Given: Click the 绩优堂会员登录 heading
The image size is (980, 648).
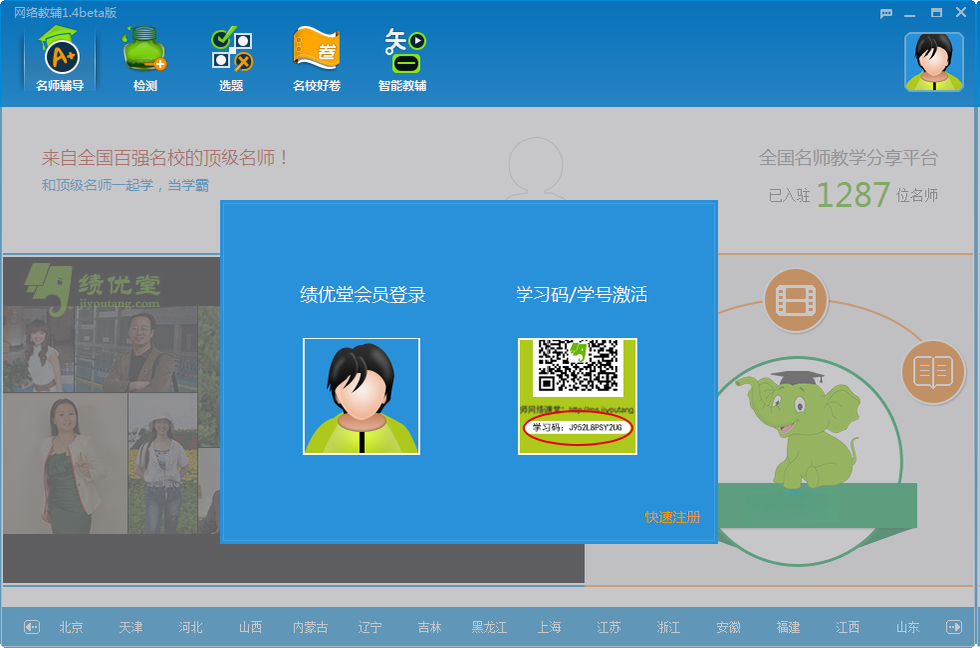Looking at the screenshot, I should click(x=362, y=294).
